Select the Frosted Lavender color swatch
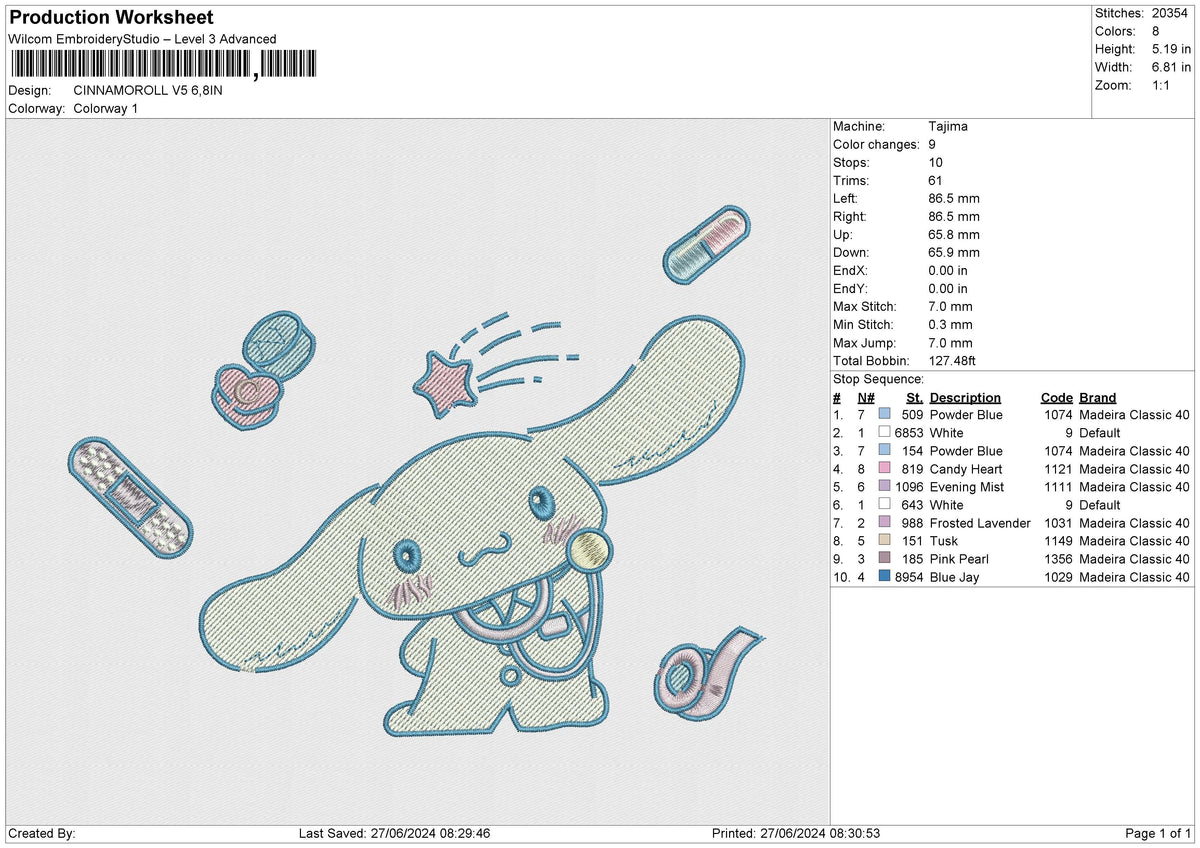 click(884, 522)
